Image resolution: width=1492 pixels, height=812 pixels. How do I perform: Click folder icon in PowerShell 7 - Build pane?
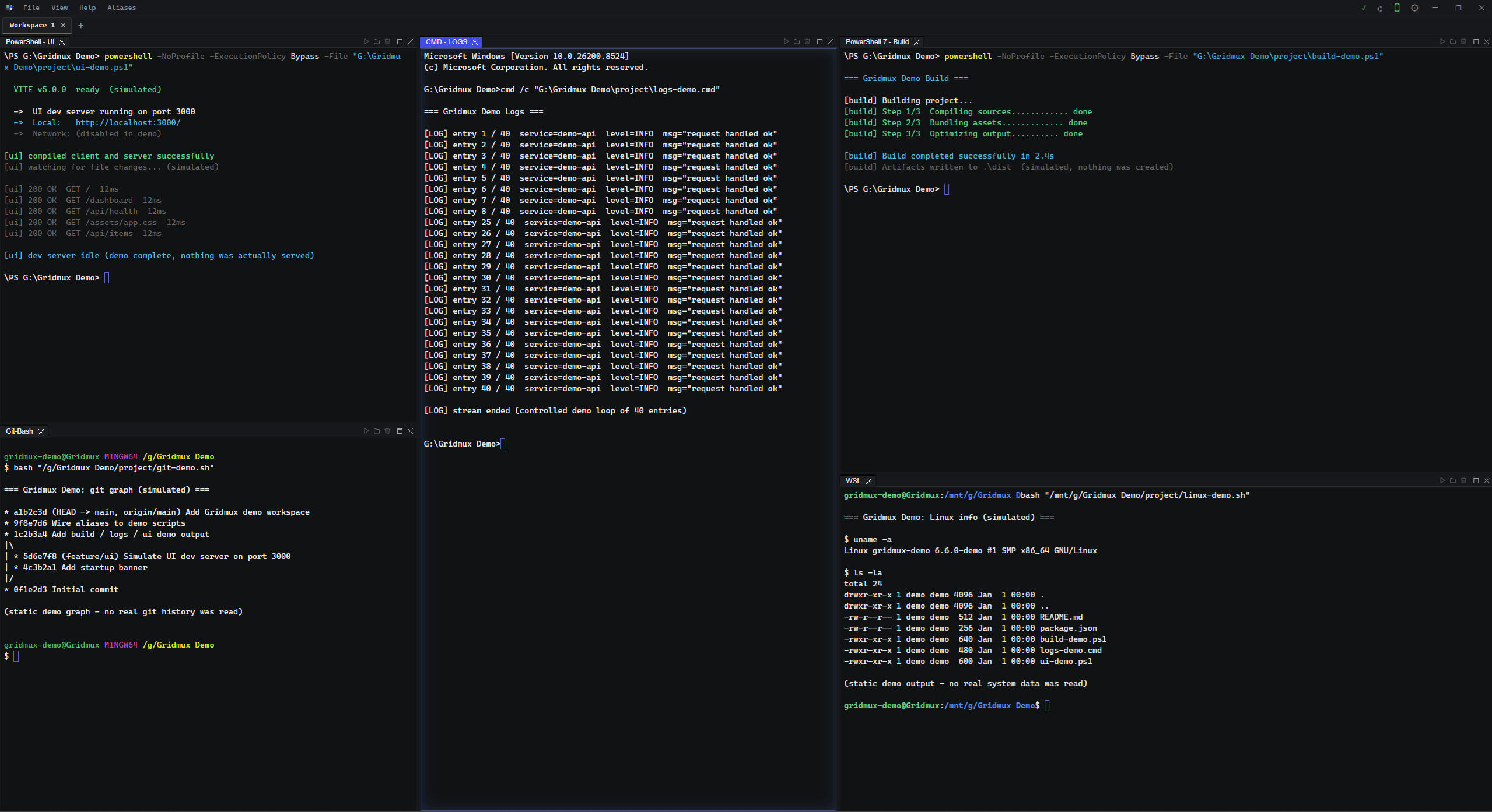[1453, 42]
